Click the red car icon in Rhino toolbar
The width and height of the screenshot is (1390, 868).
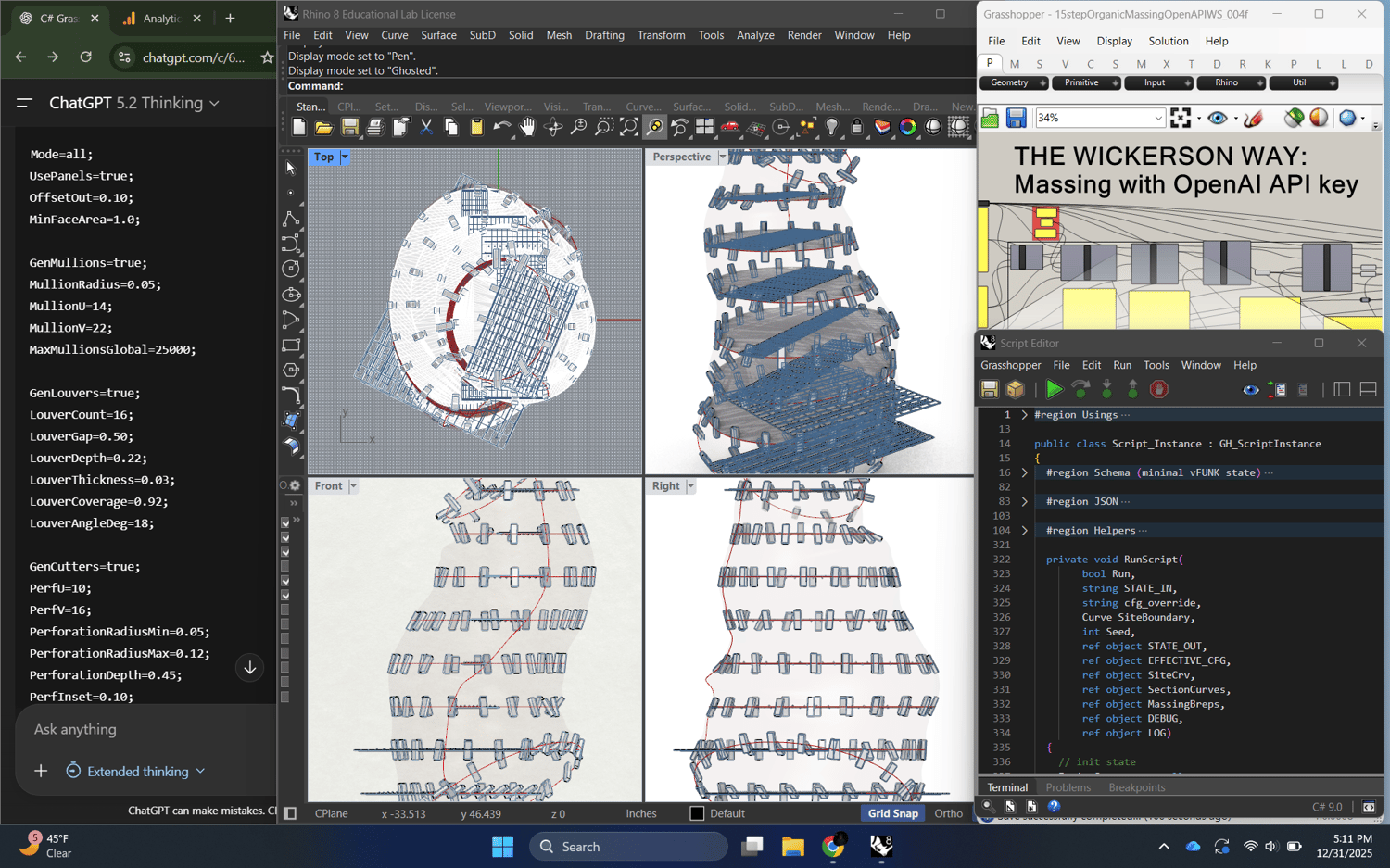click(x=730, y=128)
